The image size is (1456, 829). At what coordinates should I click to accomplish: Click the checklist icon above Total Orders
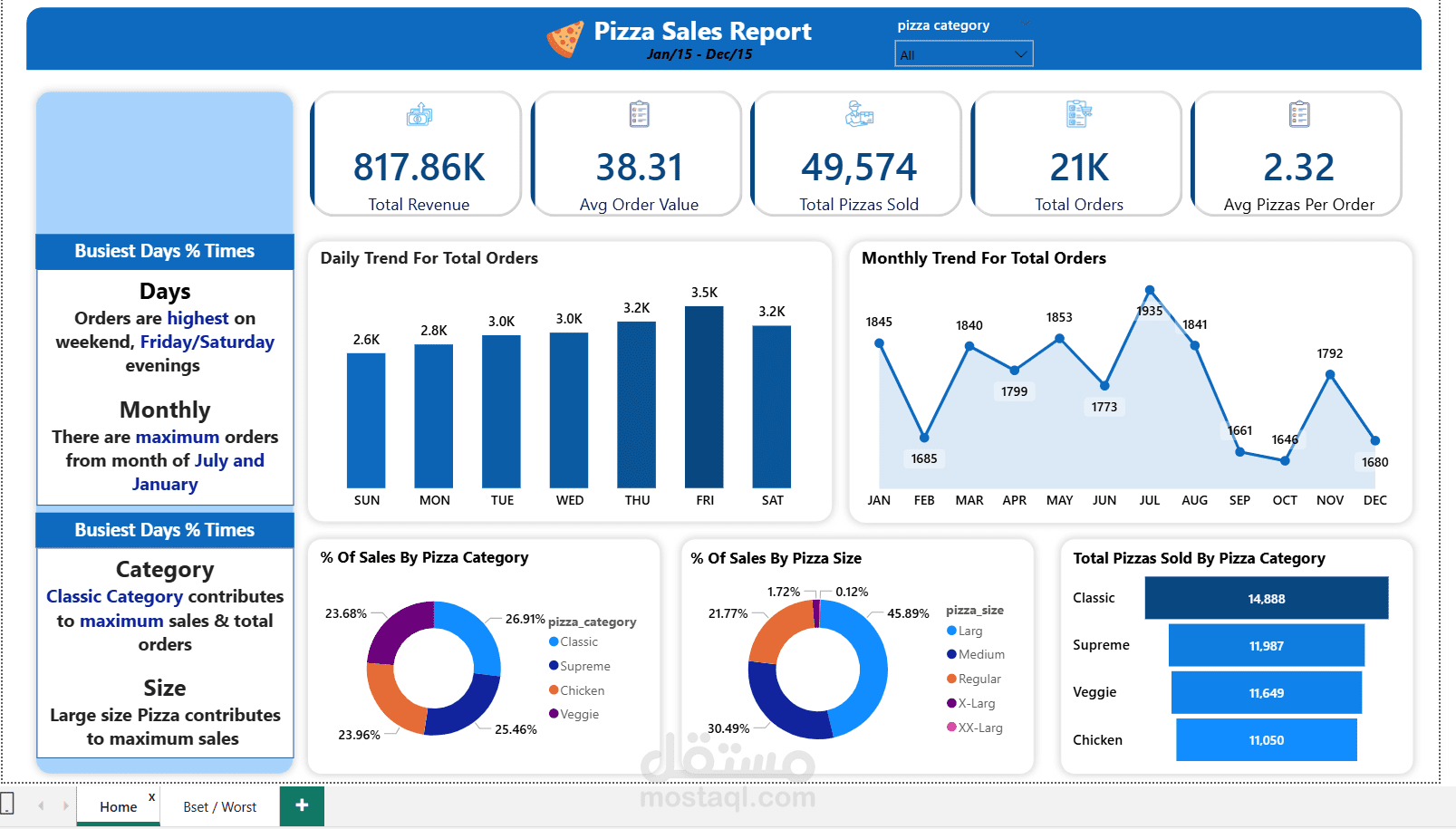tap(1078, 114)
